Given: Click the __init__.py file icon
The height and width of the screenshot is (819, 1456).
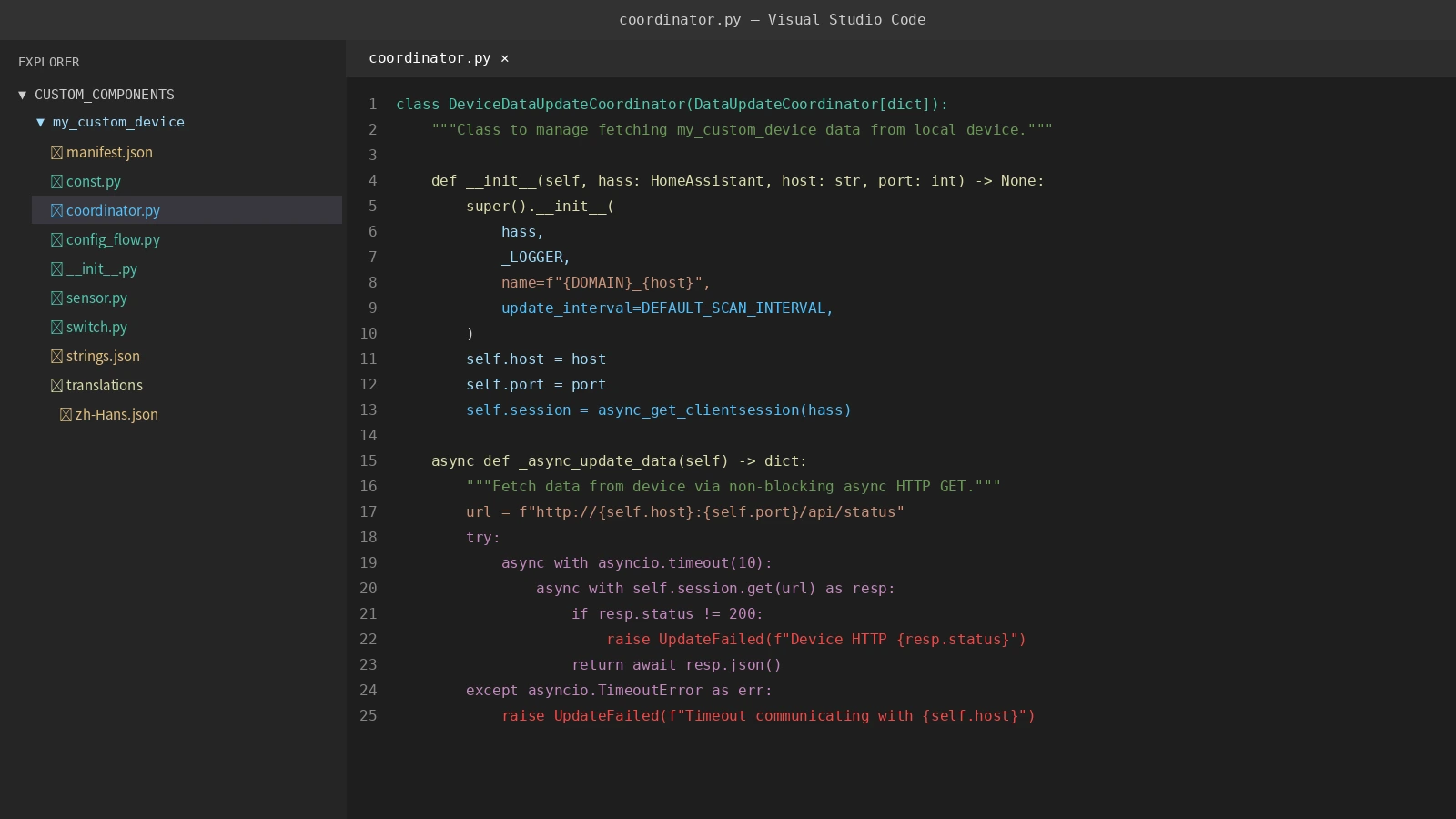Looking at the screenshot, I should pyautogui.click(x=56, y=269).
